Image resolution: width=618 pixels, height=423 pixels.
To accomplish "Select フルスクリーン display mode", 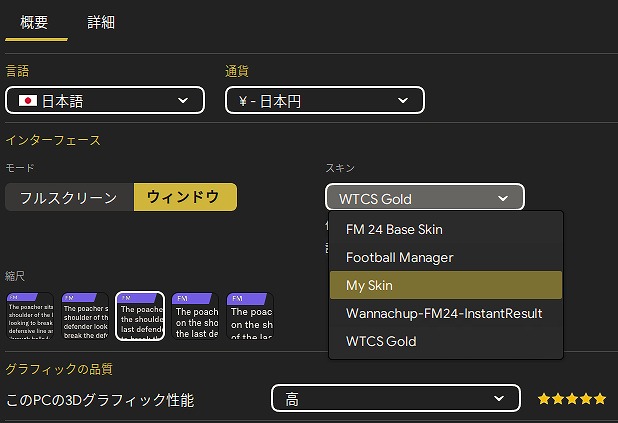I will tap(69, 197).
